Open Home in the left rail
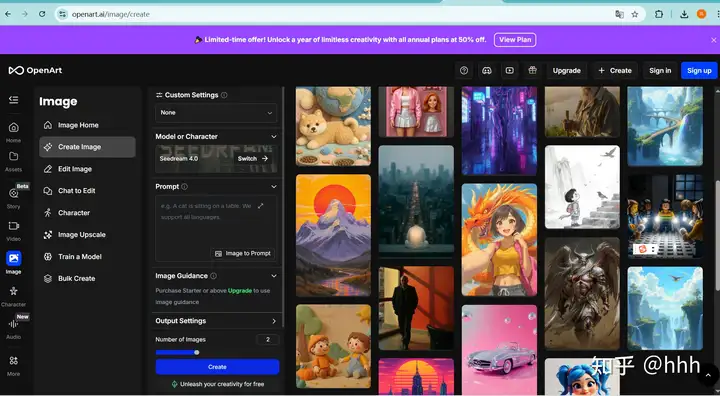 tap(13, 132)
